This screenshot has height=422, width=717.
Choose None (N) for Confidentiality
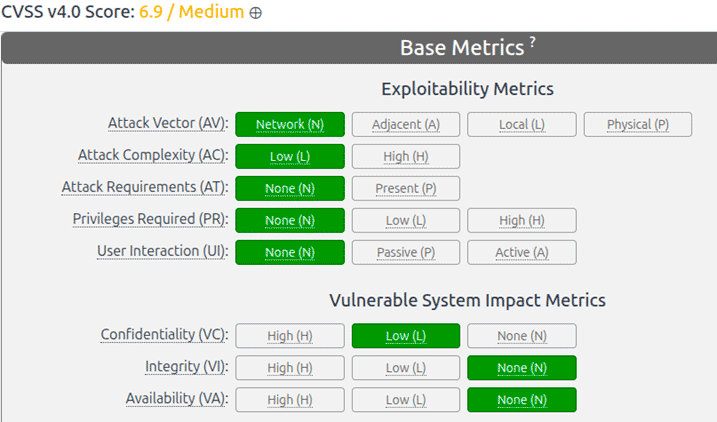pos(522,336)
